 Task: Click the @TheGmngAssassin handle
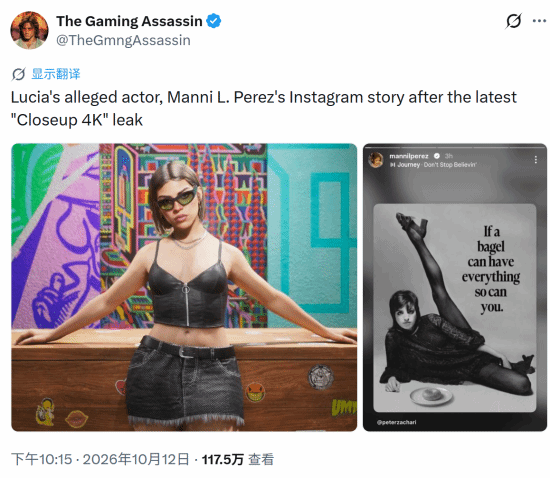(123, 40)
